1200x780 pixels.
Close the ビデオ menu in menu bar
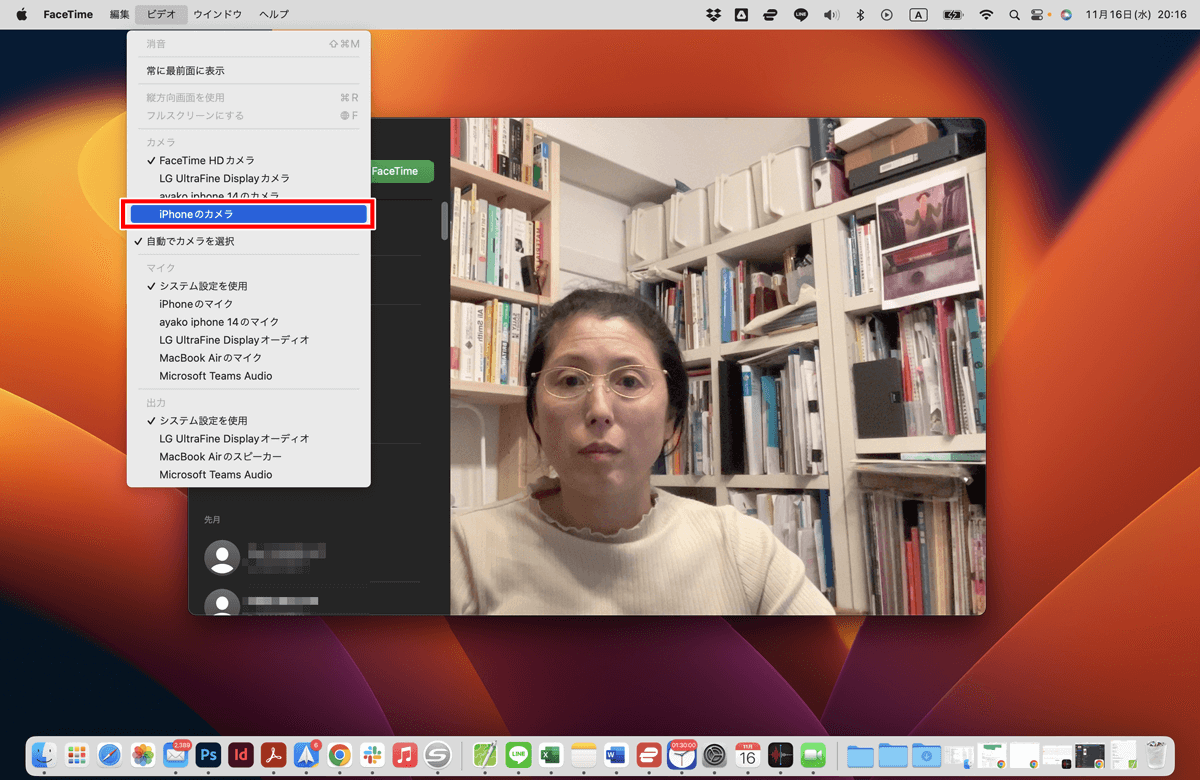(x=160, y=14)
